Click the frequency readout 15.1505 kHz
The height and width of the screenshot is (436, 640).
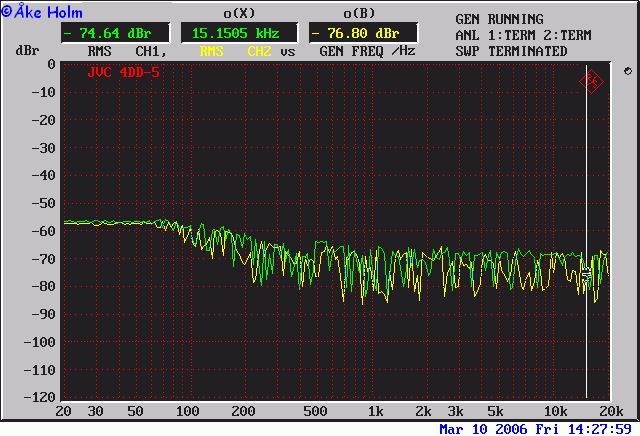pyautogui.click(x=239, y=33)
